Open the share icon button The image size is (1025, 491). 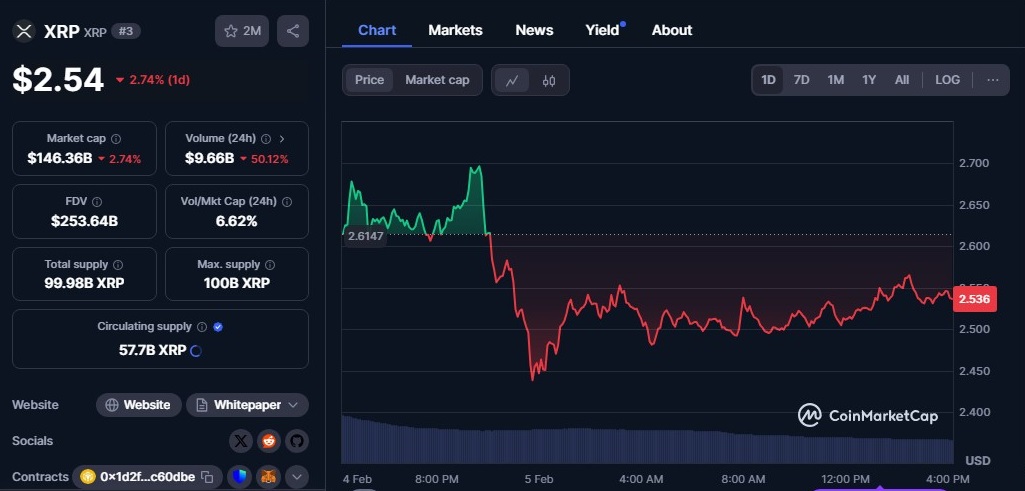tap(293, 31)
